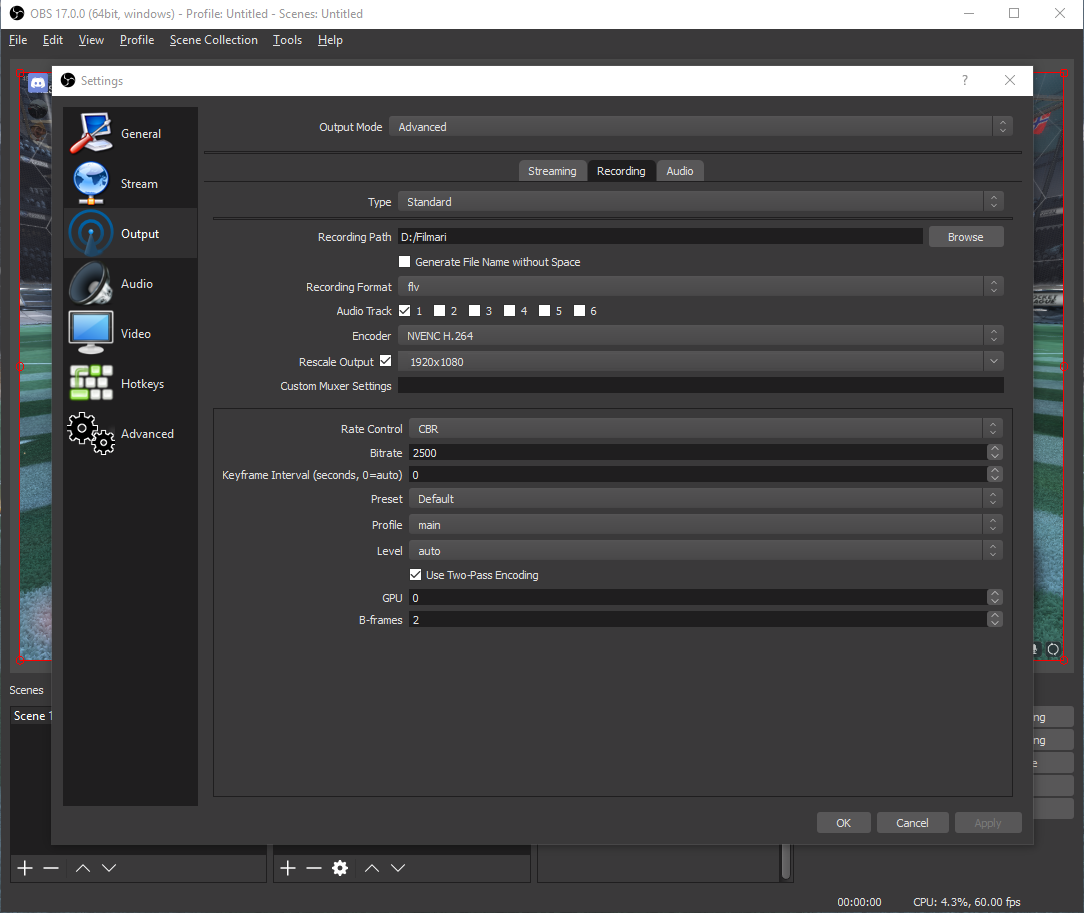Screen dimensions: 1084x913
Task: Click the Apply button
Action: click(x=988, y=822)
